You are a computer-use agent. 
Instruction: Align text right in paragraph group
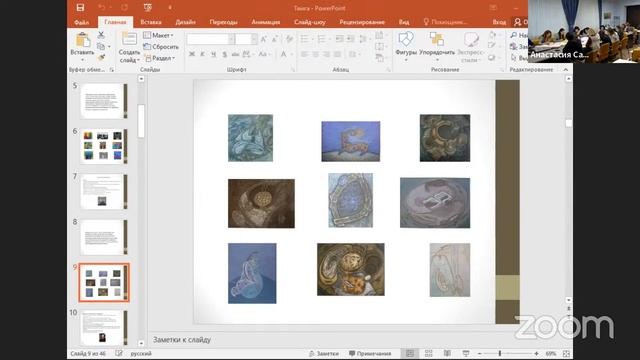327,54
